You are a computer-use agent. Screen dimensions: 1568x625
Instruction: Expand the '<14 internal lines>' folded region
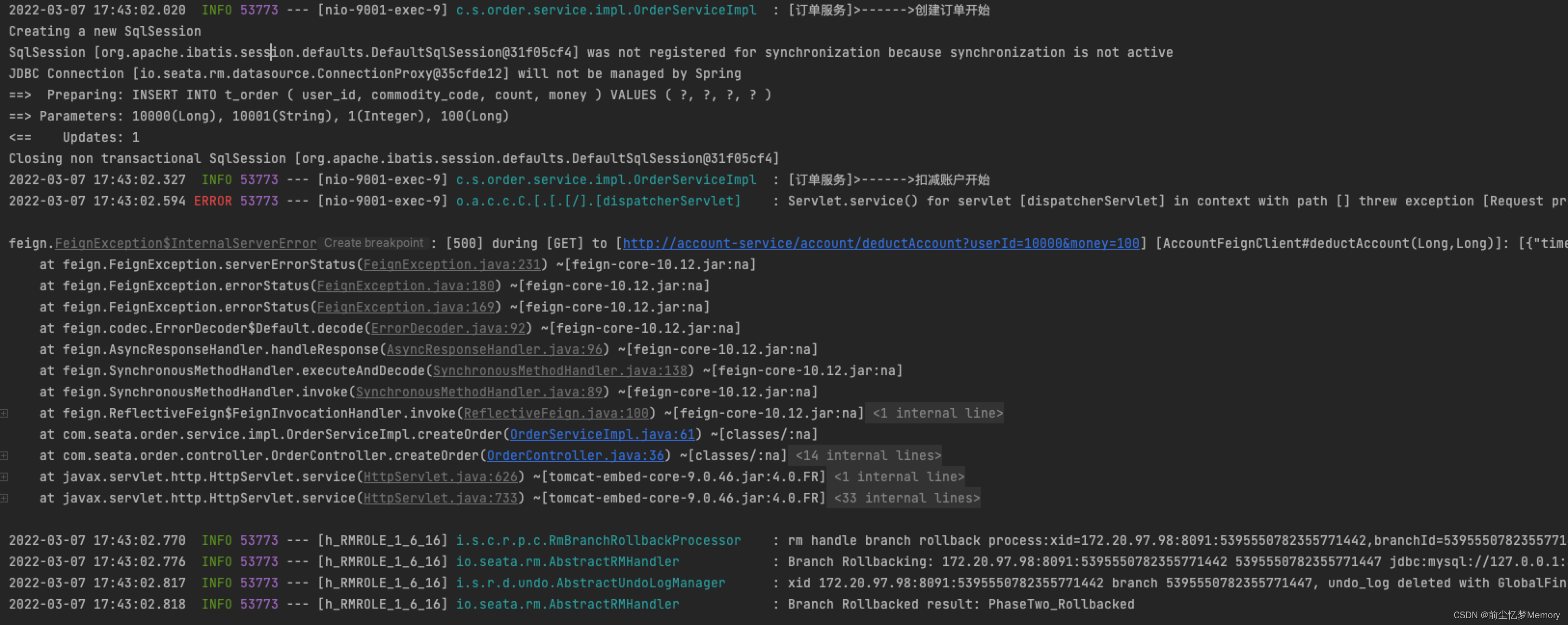click(867, 456)
